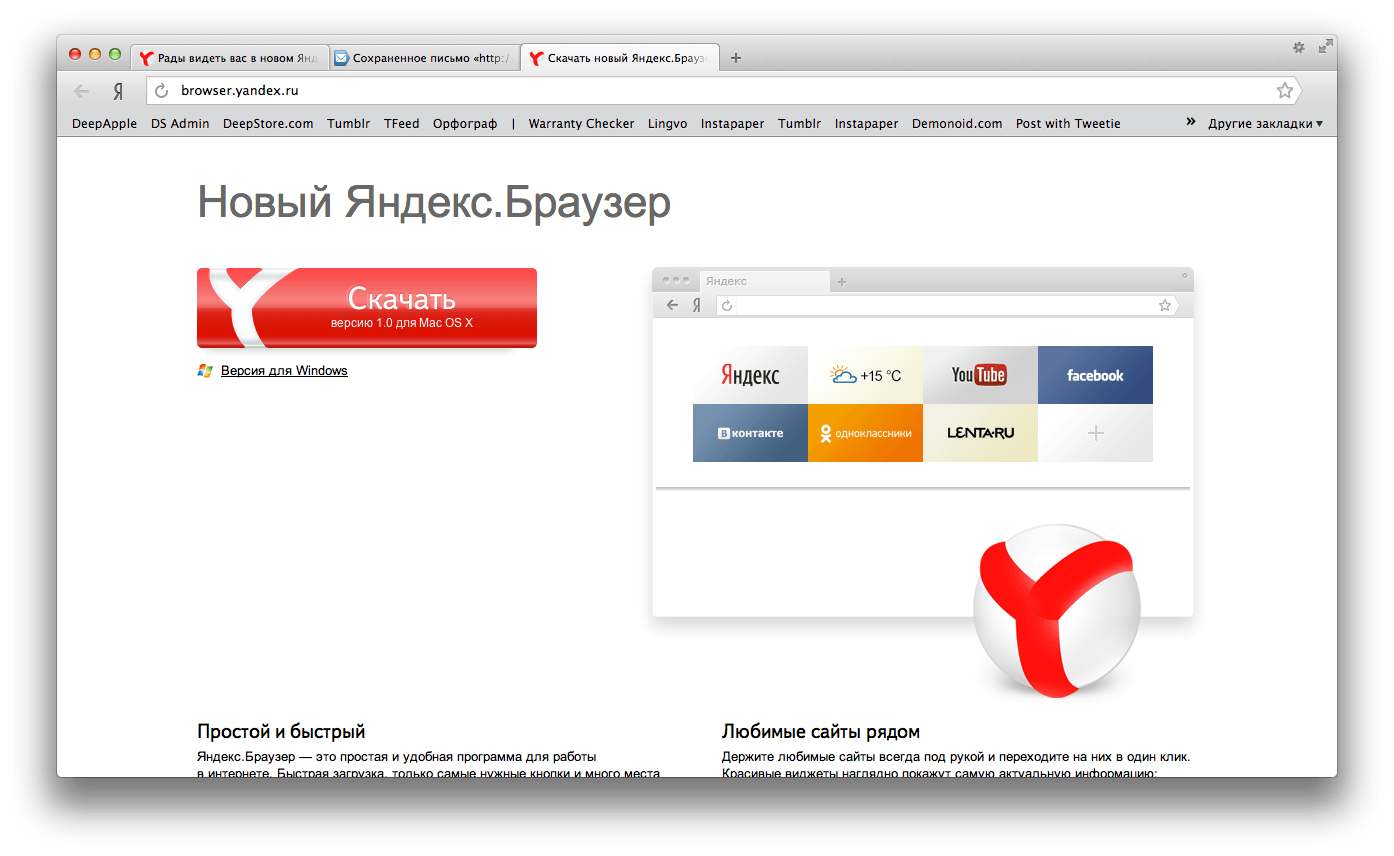Open the Орфограф bookmark
This screenshot has width=1394, height=856.
pyautogui.click(x=465, y=123)
